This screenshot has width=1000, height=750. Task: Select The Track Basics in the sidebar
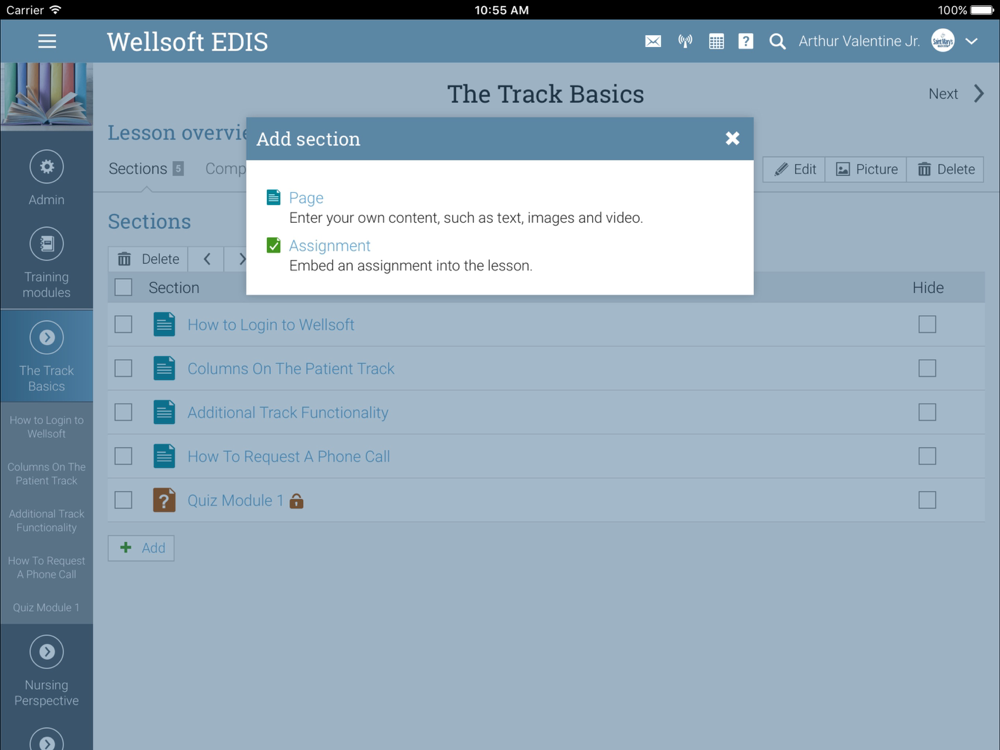[47, 357]
